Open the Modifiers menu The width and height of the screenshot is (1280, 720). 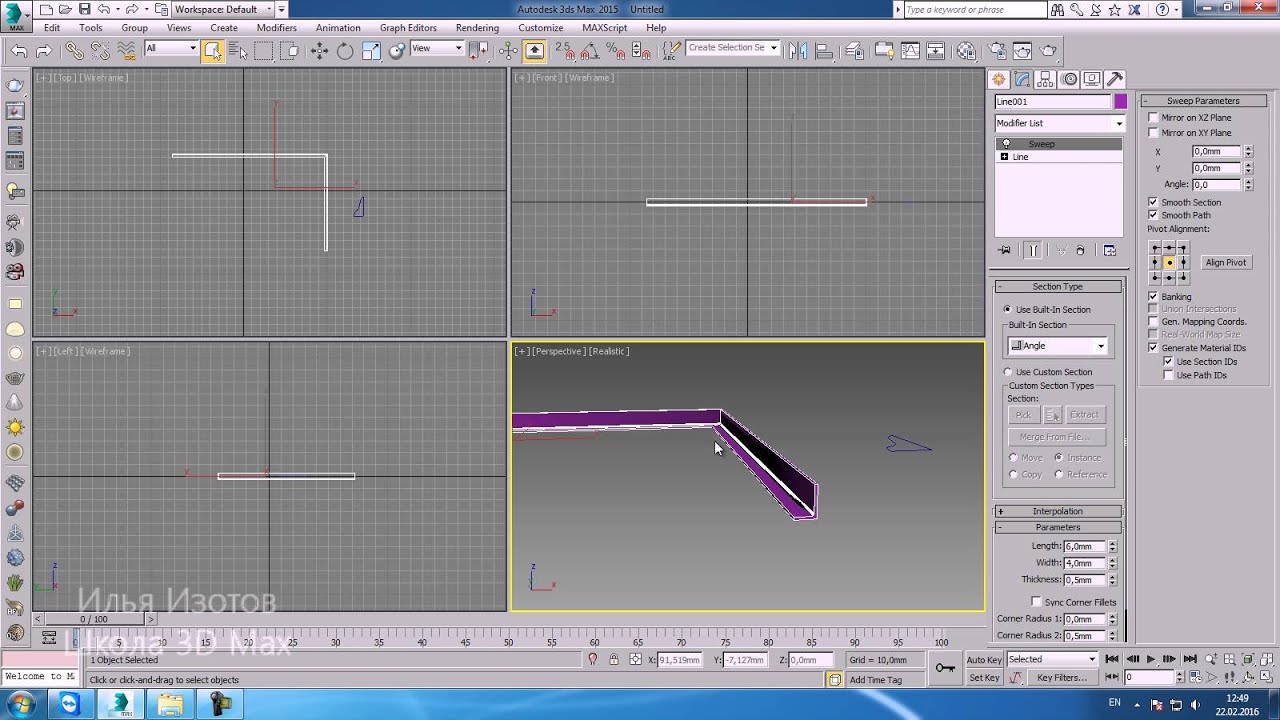pyautogui.click(x=276, y=28)
